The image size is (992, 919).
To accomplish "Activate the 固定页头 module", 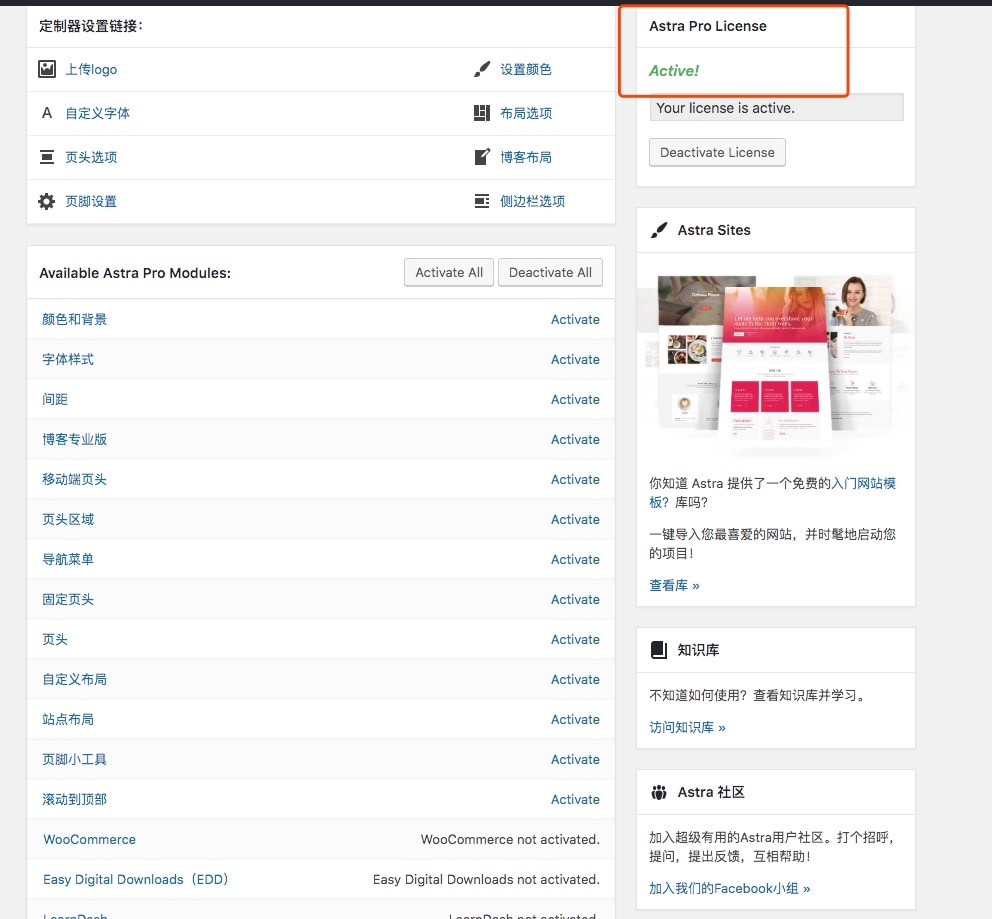I will [575, 599].
